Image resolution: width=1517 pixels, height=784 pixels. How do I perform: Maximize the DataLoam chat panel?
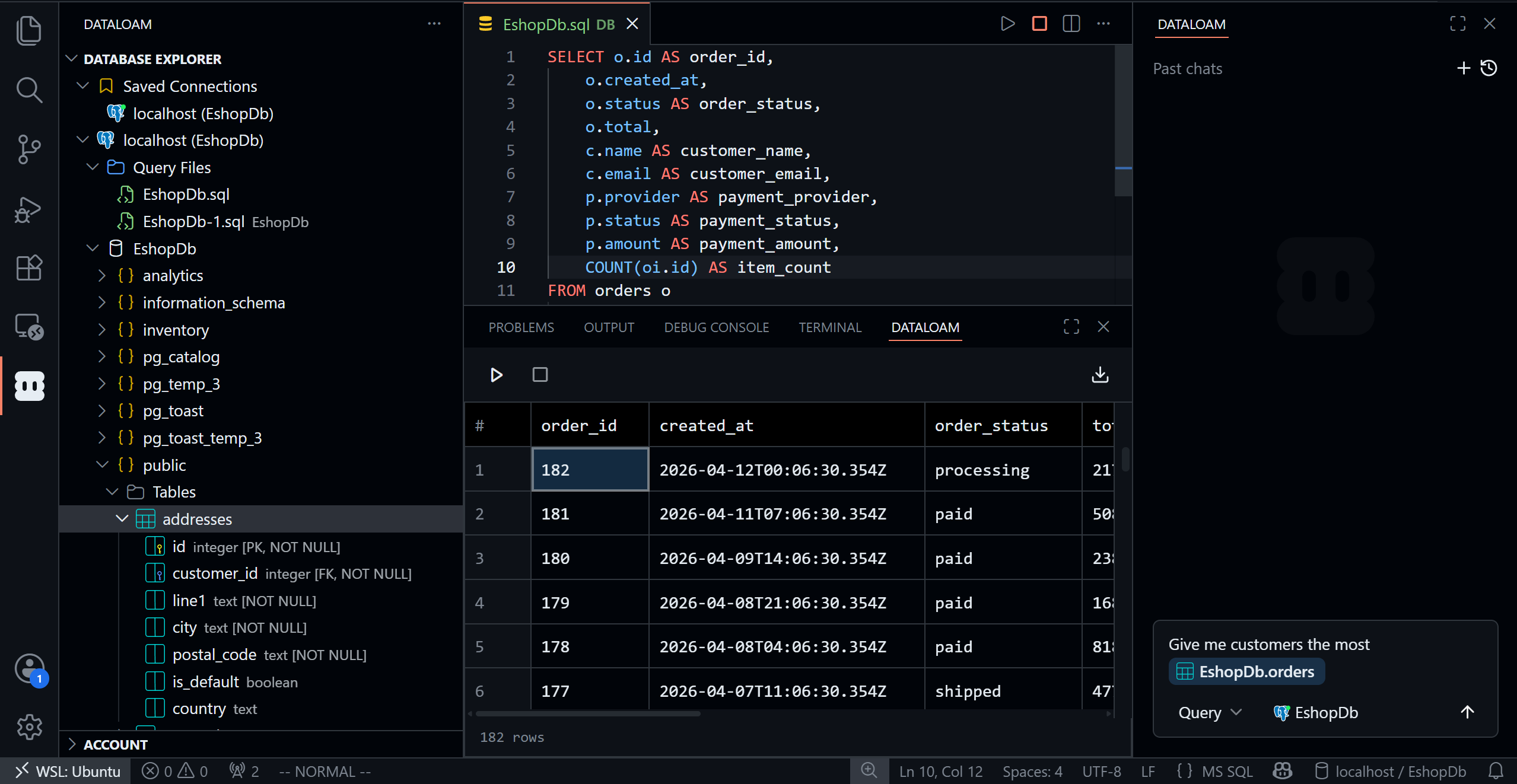(x=1458, y=24)
